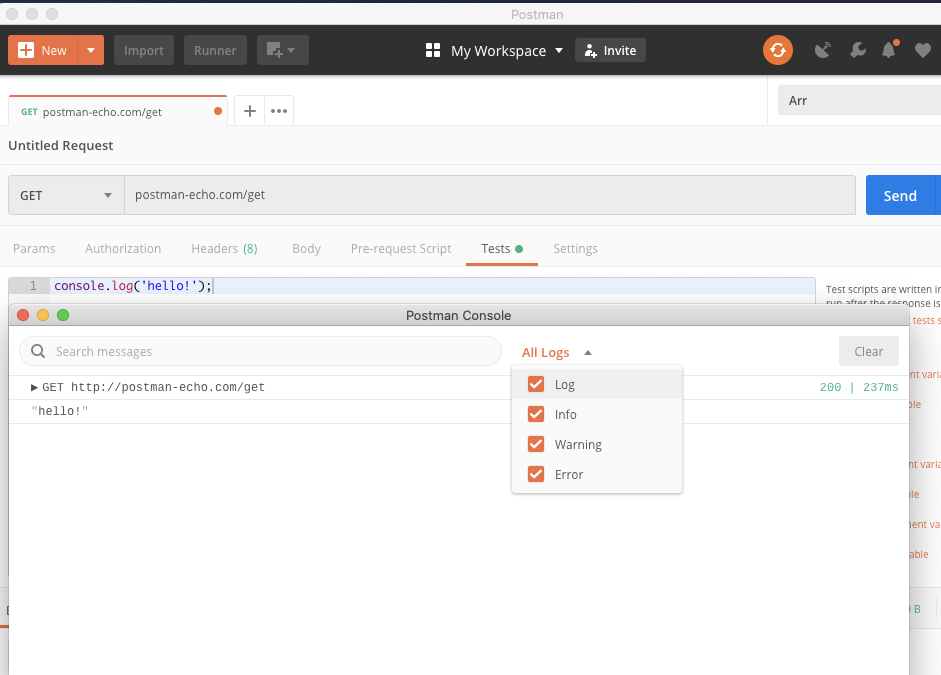Uncheck the Warning filter option
The height and width of the screenshot is (675, 941).
click(536, 444)
